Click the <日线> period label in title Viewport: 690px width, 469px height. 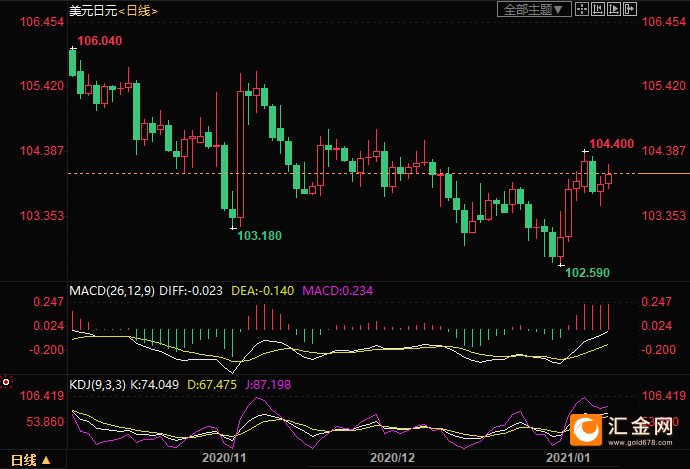point(138,11)
